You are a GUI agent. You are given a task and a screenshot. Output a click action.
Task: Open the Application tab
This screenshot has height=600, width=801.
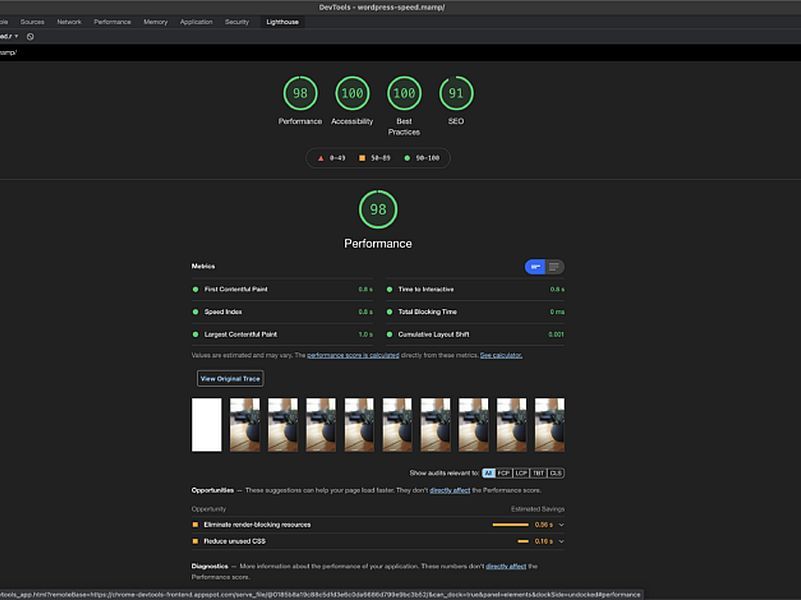(x=196, y=21)
